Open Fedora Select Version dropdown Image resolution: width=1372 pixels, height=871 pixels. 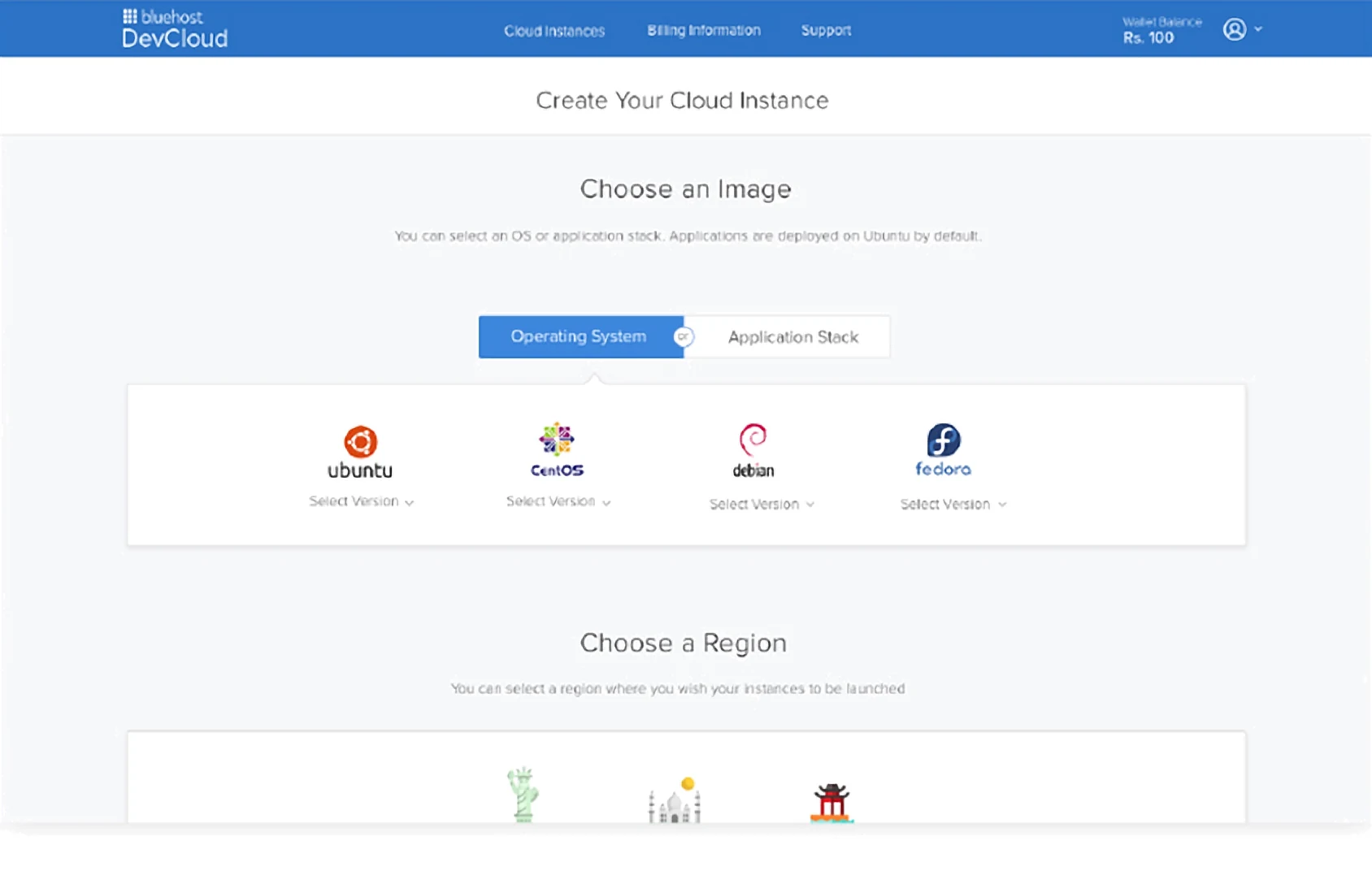coord(953,505)
